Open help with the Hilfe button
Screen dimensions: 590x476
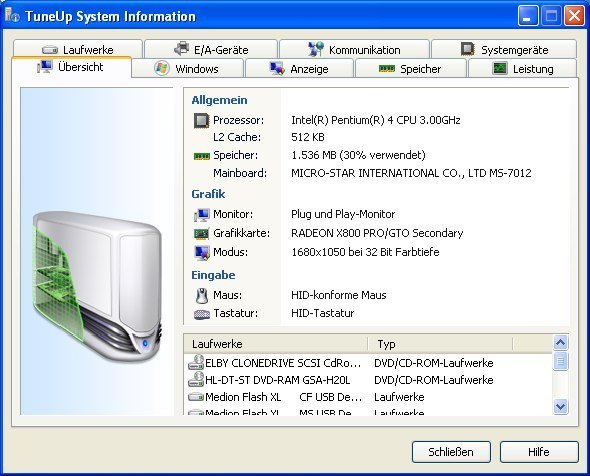pyautogui.click(x=539, y=452)
